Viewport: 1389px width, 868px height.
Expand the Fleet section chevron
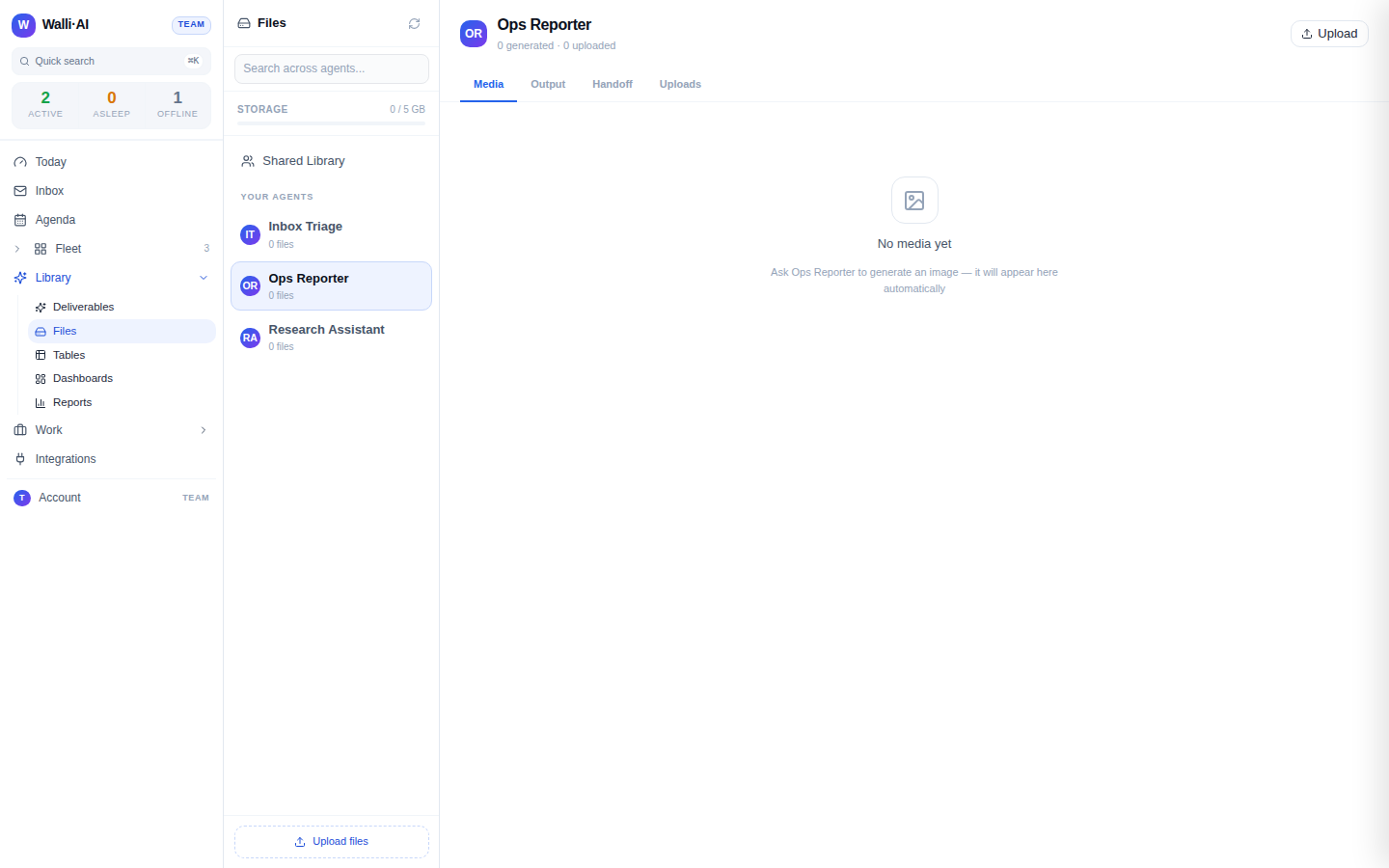click(16, 249)
